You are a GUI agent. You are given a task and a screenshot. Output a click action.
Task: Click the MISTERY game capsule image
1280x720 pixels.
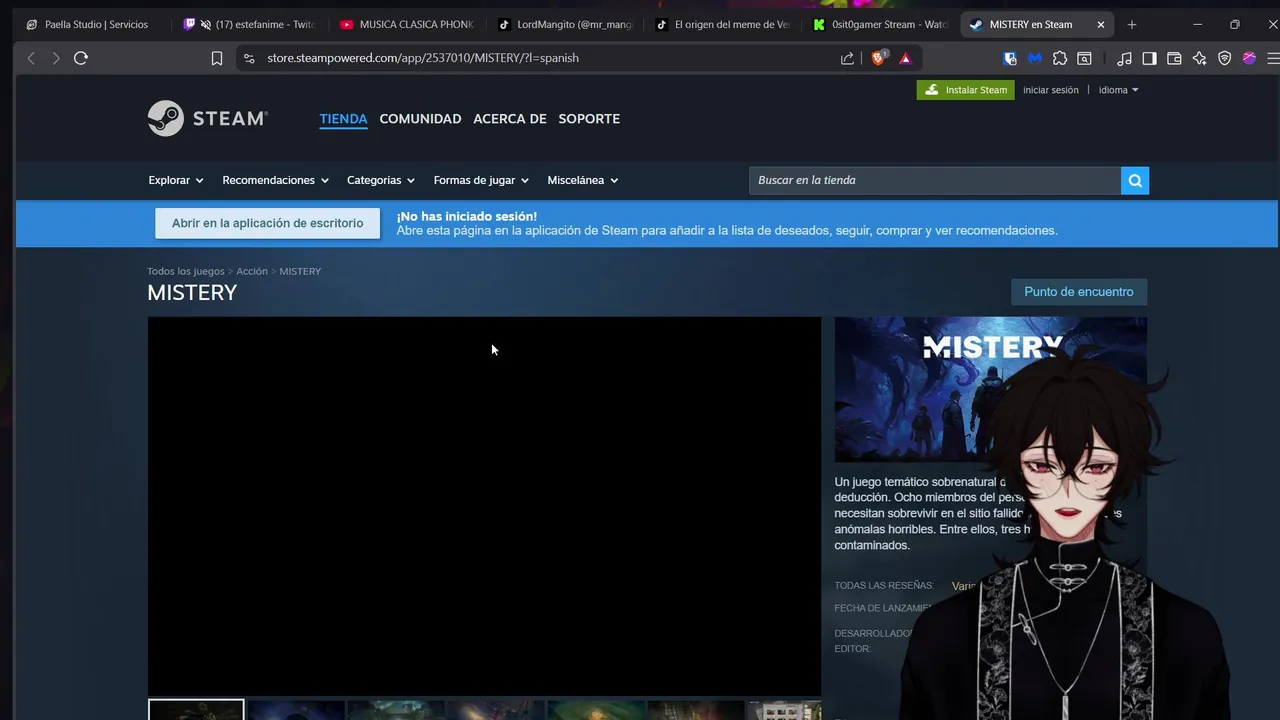click(991, 389)
